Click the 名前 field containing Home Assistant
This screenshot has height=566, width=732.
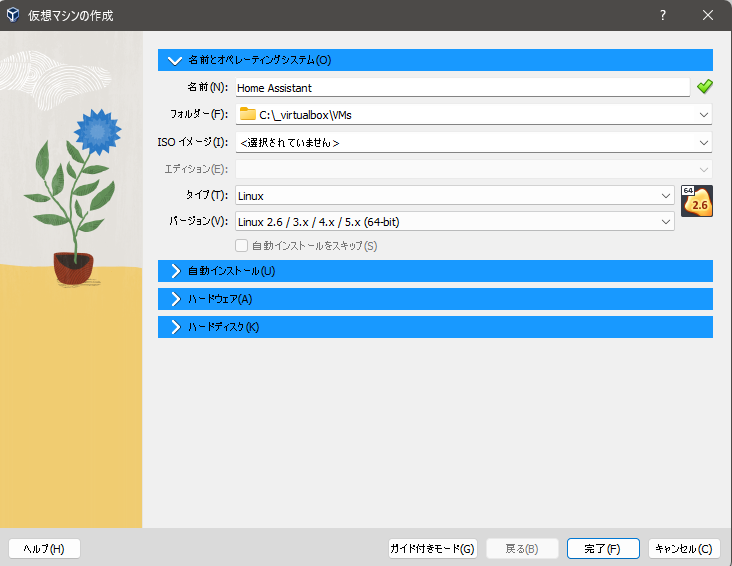463,88
